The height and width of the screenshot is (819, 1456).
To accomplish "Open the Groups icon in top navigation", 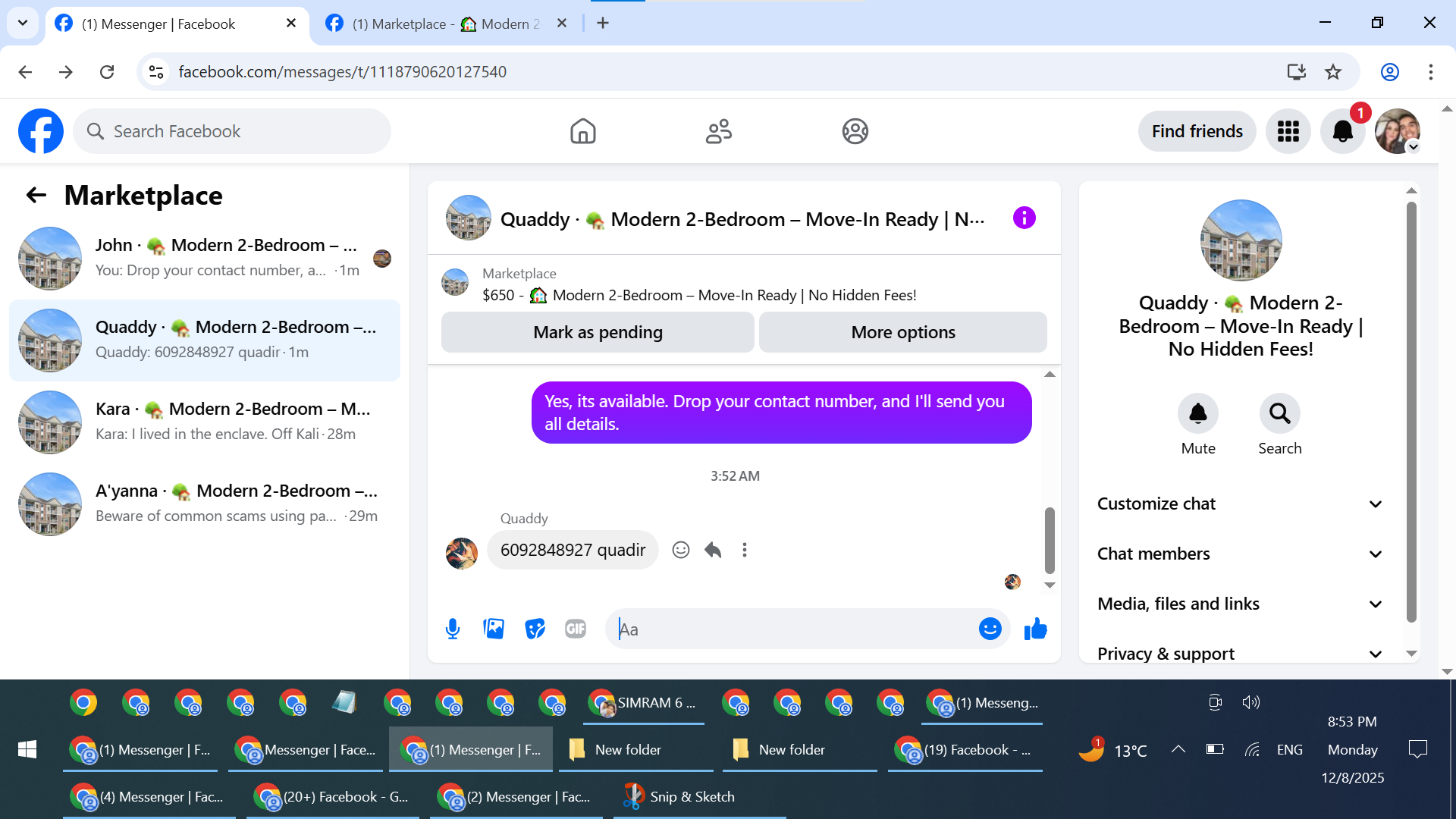I will [x=855, y=131].
